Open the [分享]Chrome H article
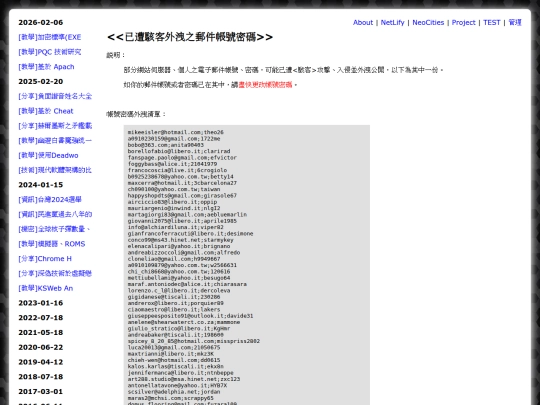The height and width of the screenshot is (405, 540). (45, 259)
